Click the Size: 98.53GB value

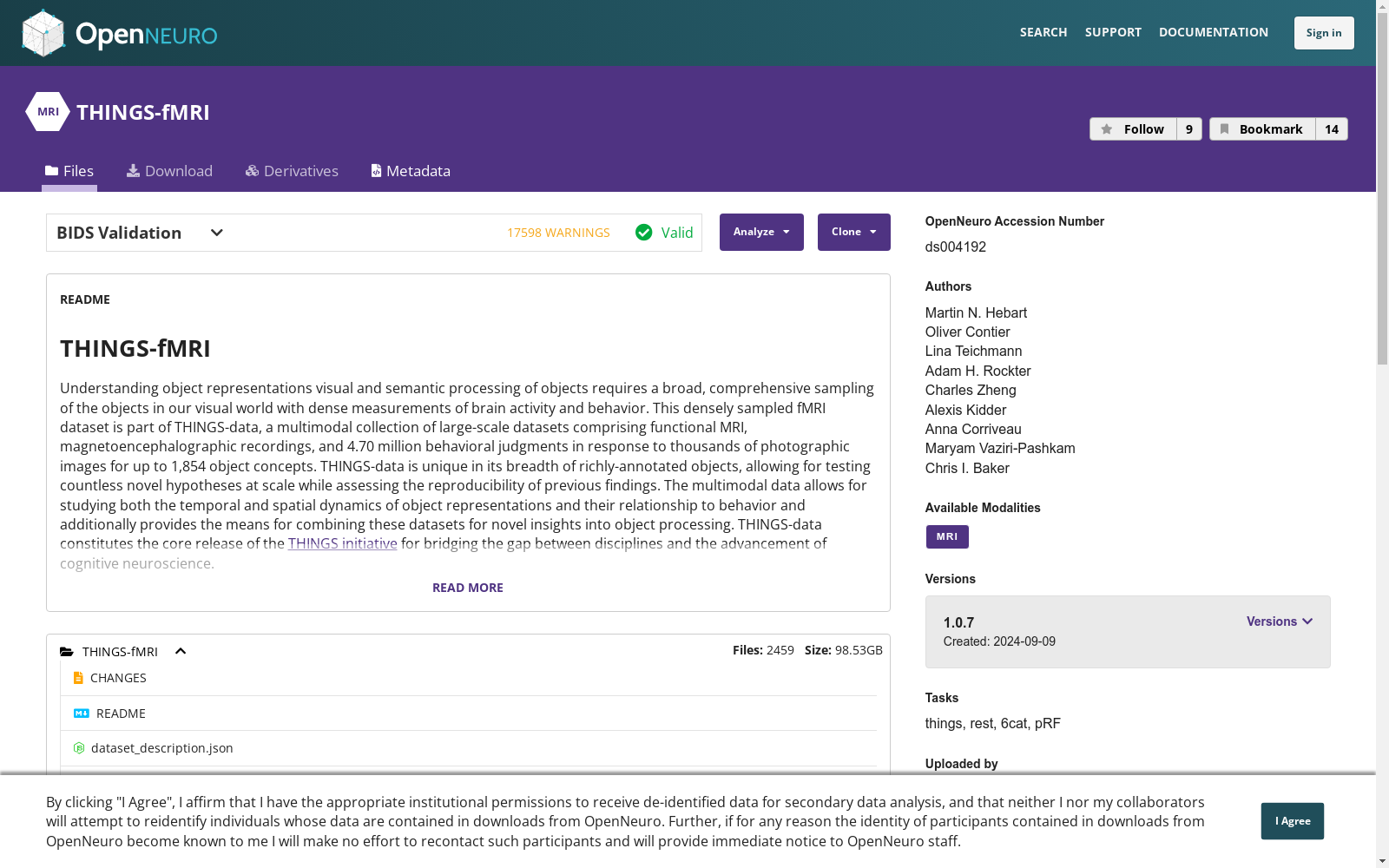tap(844, 650)
